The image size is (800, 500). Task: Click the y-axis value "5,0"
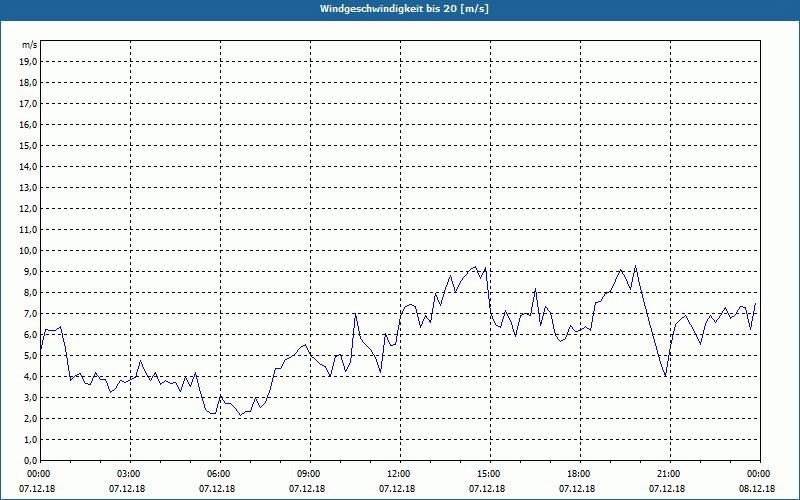tap(30, 356)
